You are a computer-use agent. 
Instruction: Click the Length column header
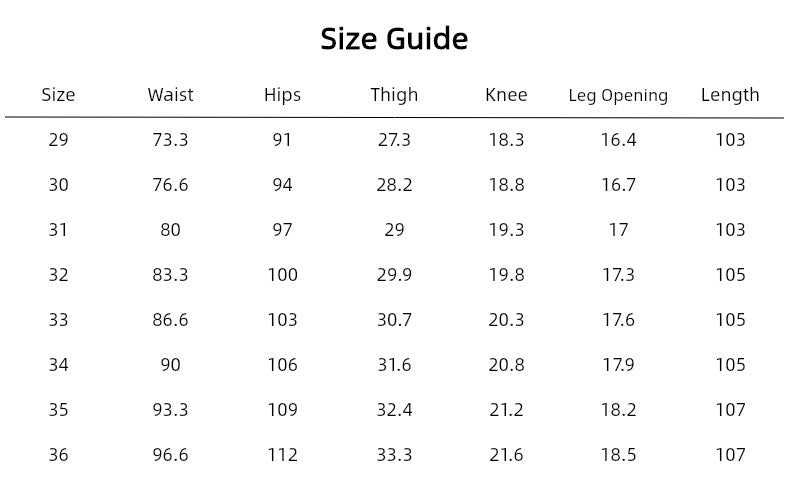point(730,95)
